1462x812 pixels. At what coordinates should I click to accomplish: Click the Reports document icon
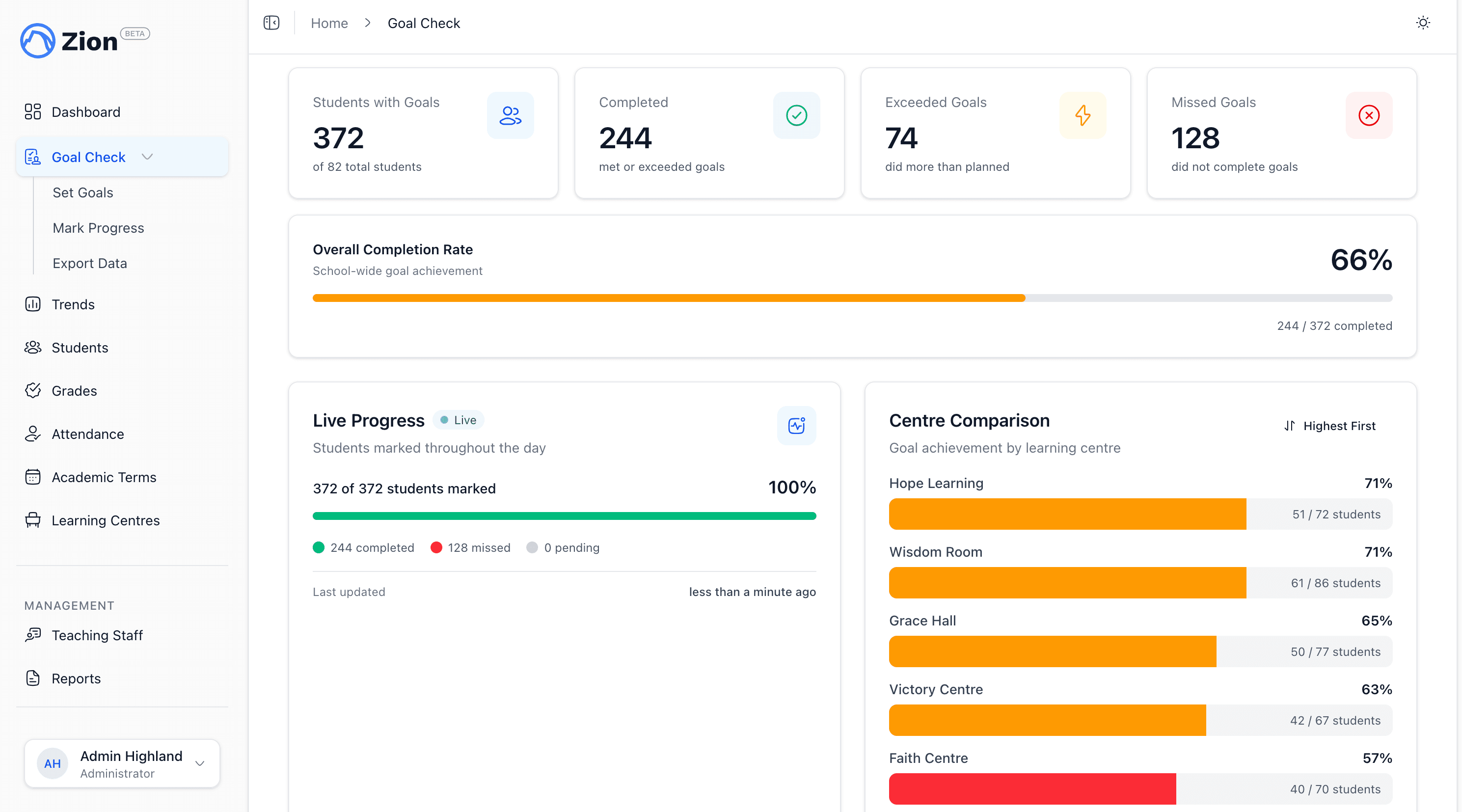coord(33,678)
